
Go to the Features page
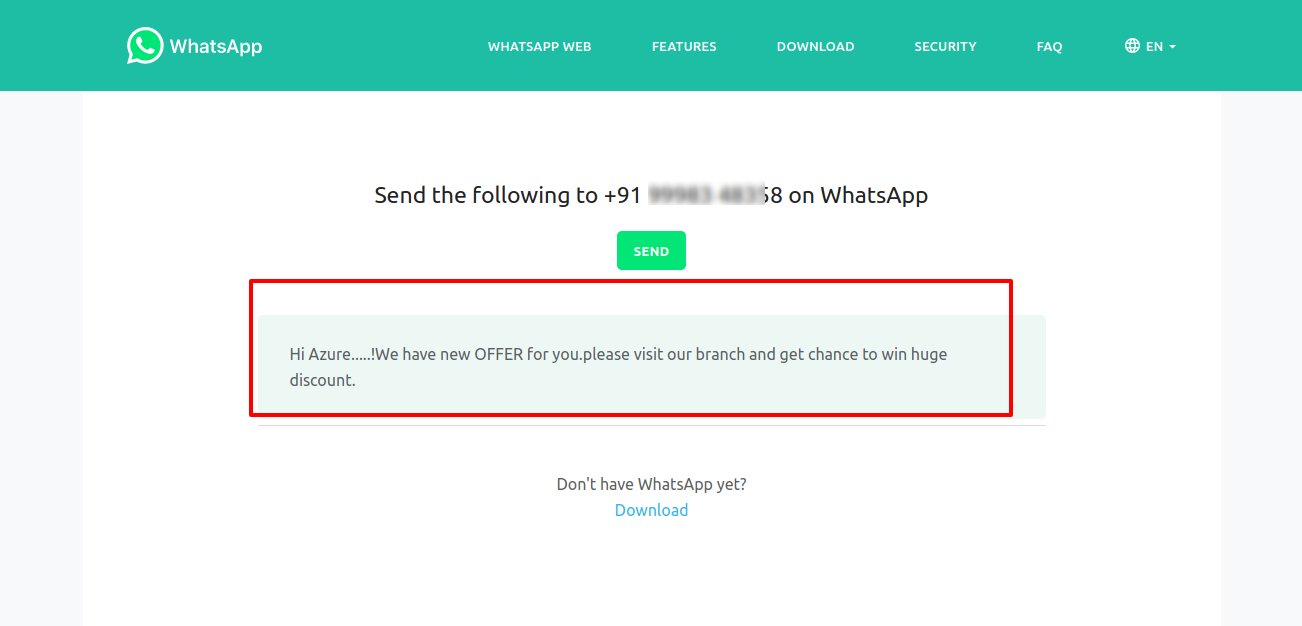684,47
